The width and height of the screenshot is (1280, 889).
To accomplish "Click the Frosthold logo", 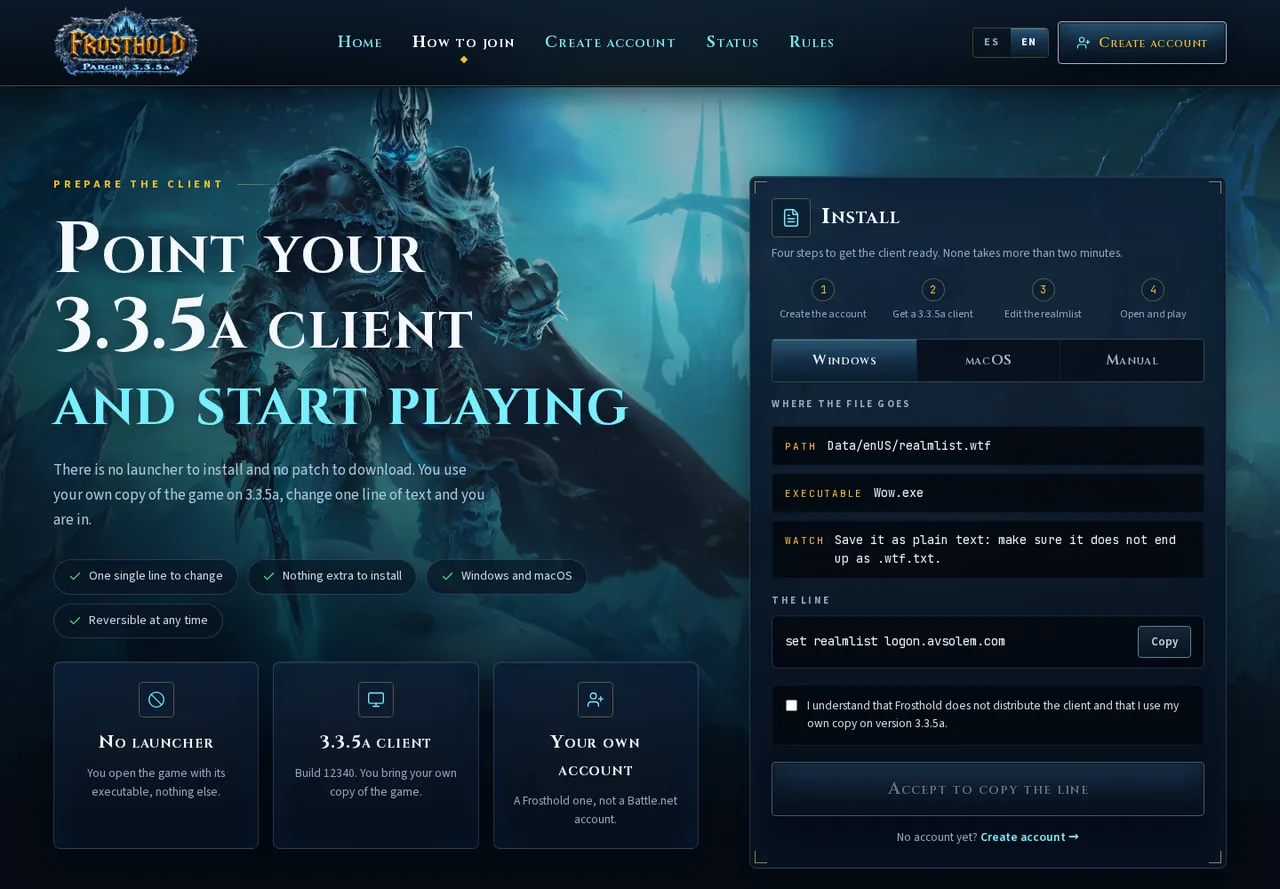I will pyautogui.click(x=125, y=43).
